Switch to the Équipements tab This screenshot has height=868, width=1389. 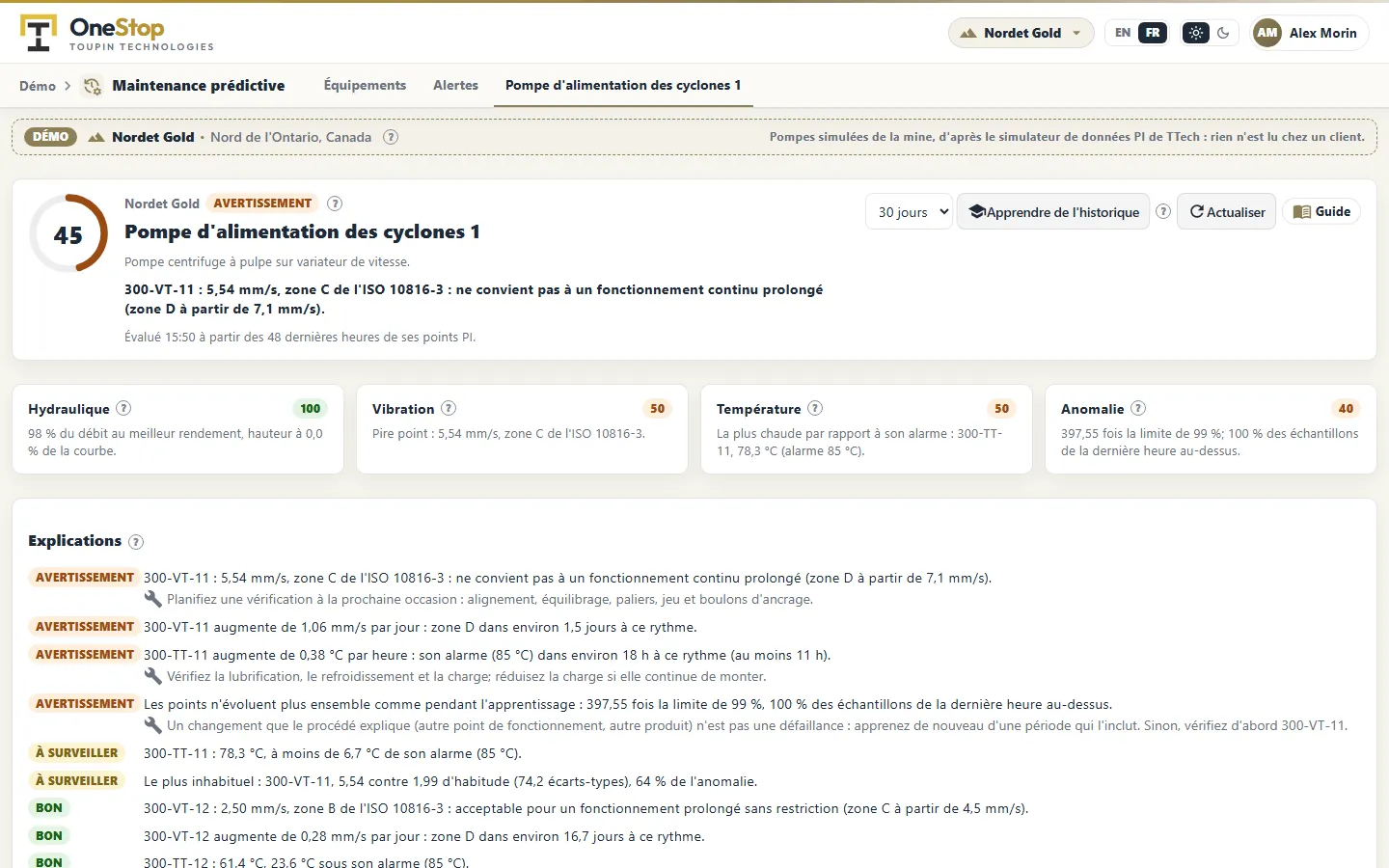click(x=365, y=85)
